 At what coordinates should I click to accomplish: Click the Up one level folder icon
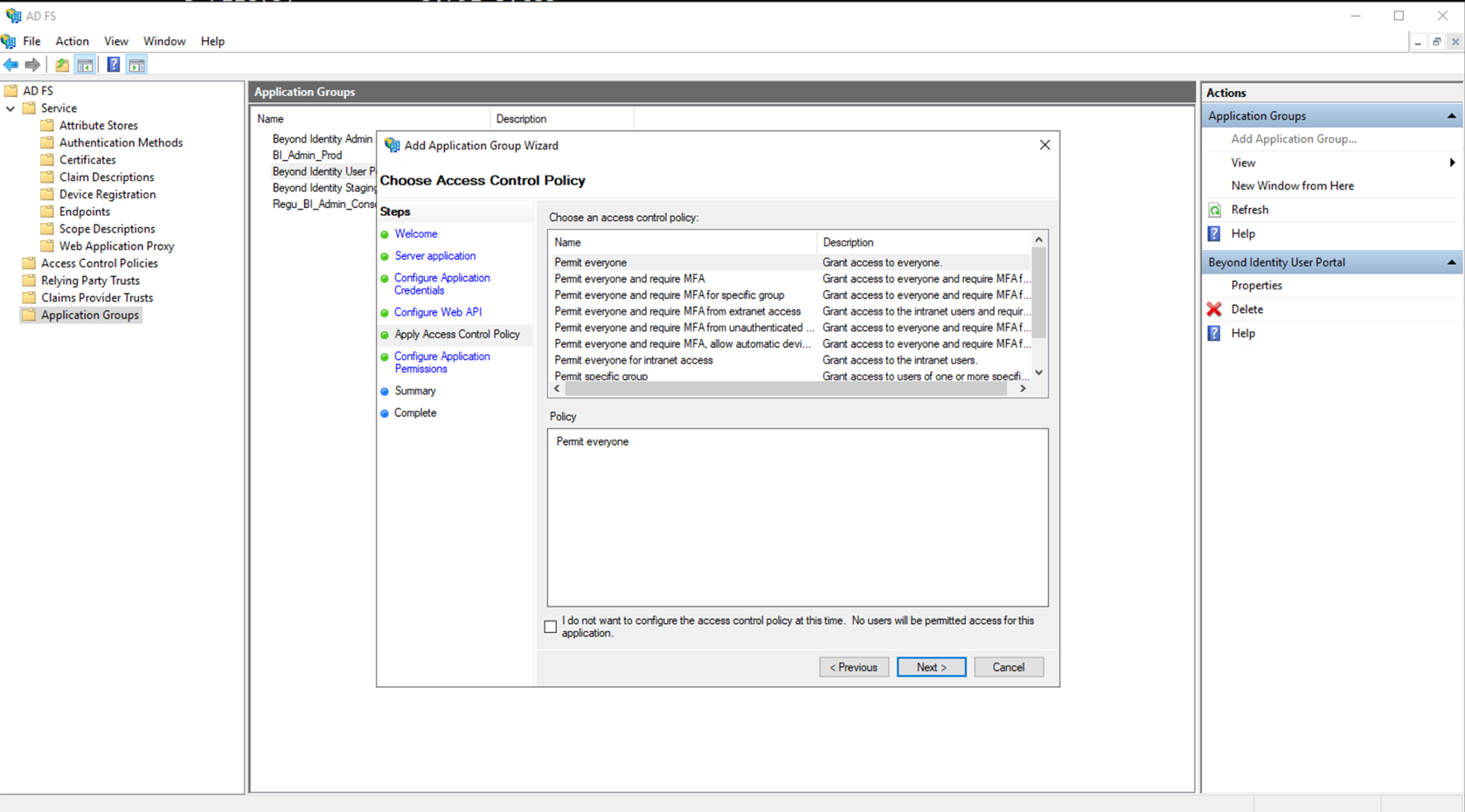[62, 65]
